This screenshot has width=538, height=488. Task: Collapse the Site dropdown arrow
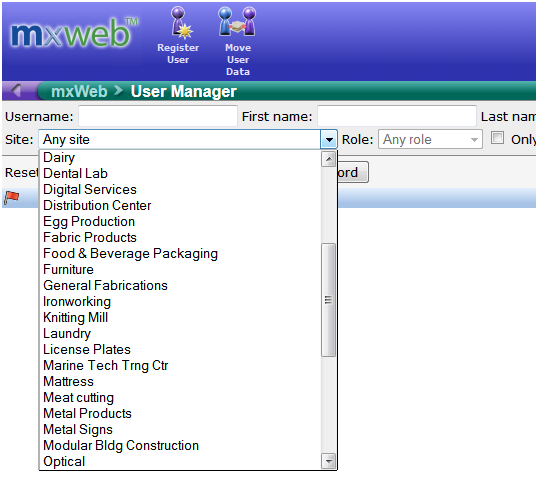tap(329, 140)
